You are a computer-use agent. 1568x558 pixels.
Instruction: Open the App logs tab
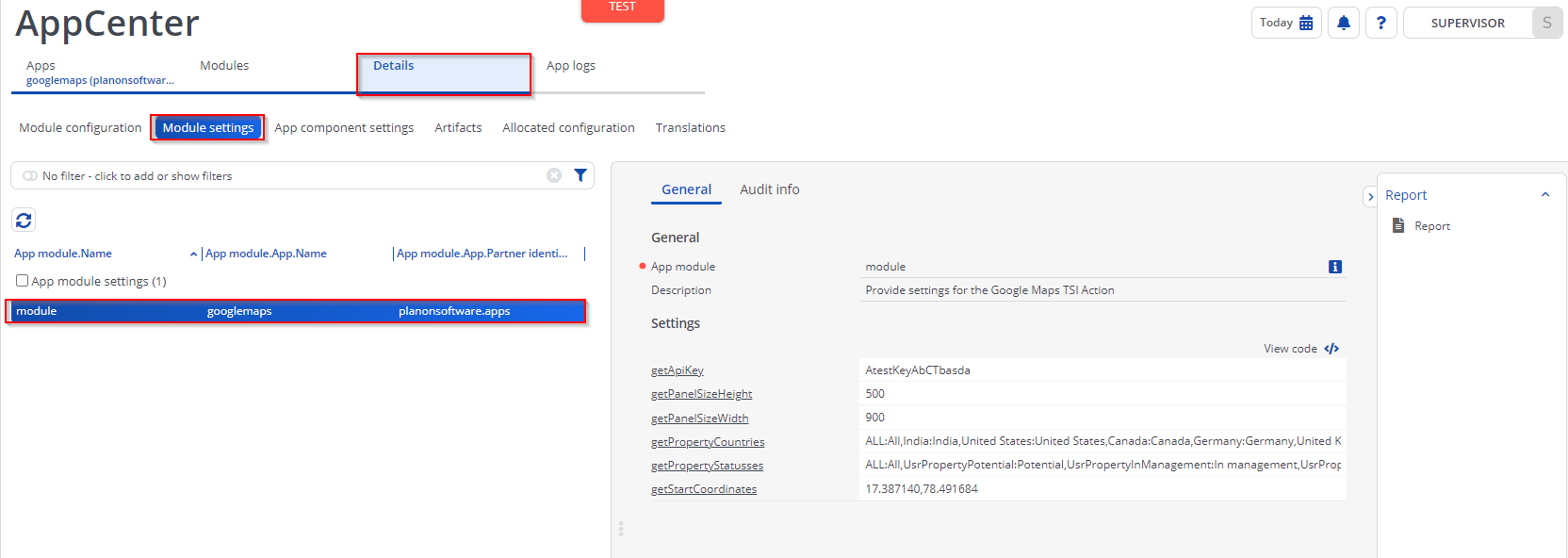571,65
